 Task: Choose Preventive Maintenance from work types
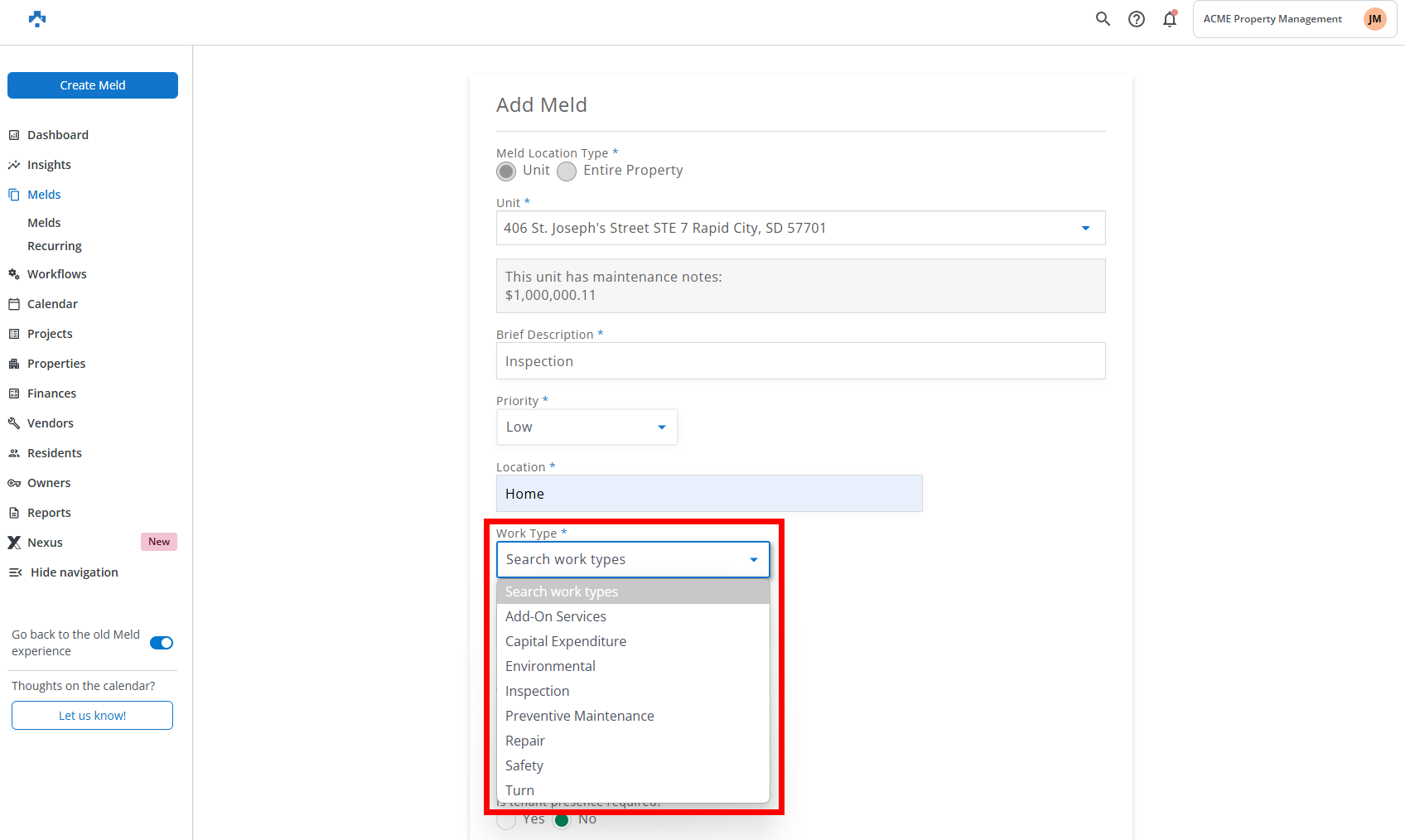point(579,716)
